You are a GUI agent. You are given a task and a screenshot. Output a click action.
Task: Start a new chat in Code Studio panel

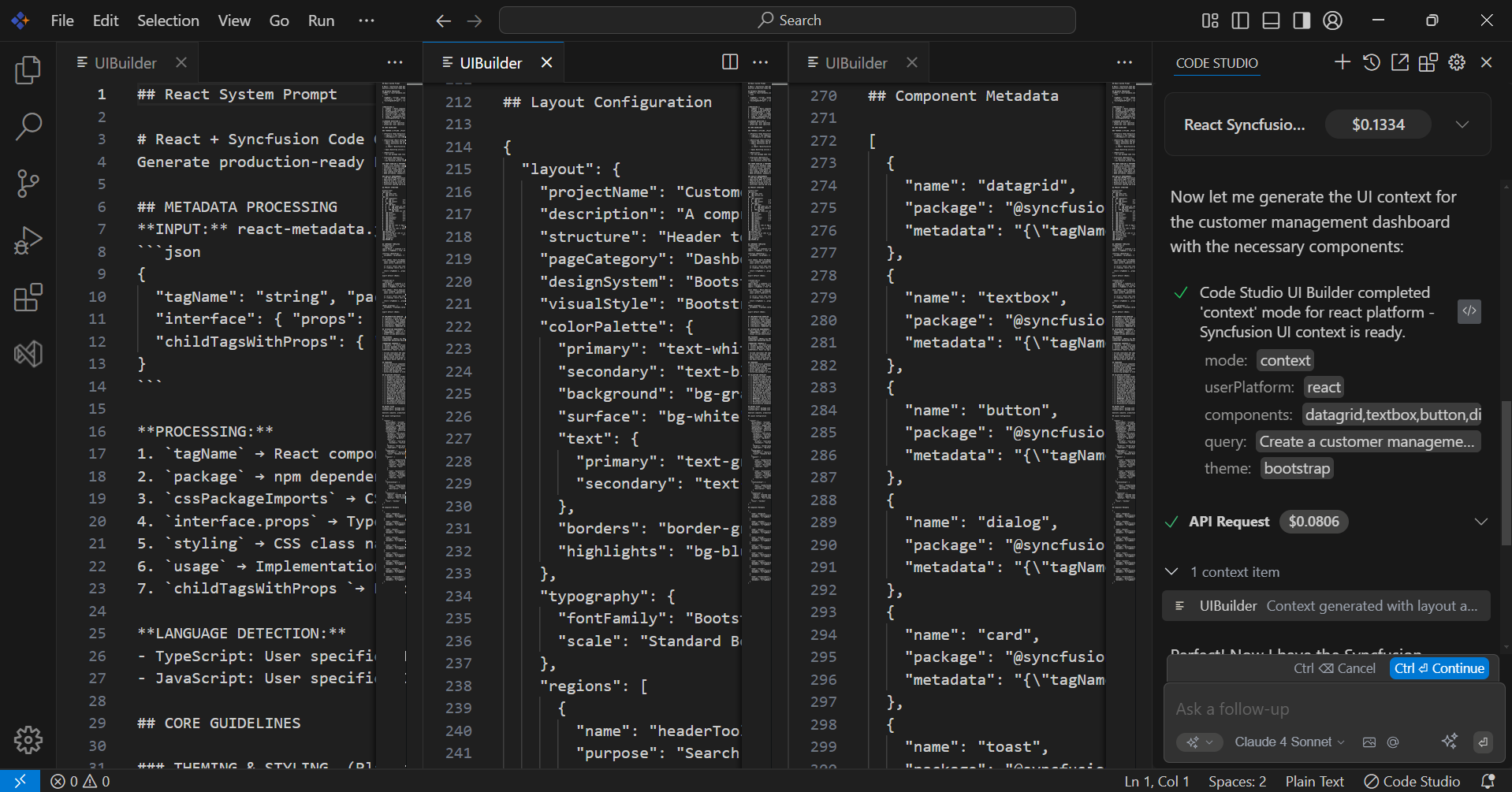pos(1343,61)
